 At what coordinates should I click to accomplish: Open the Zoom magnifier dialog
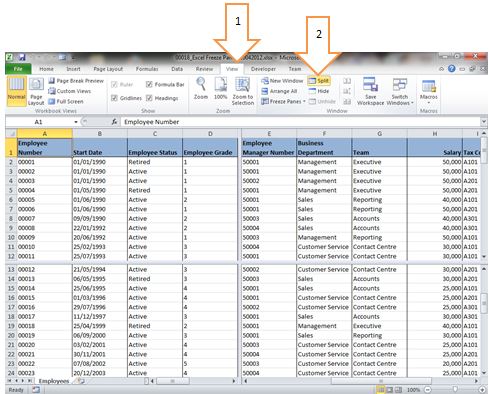(x=201, y=88)
